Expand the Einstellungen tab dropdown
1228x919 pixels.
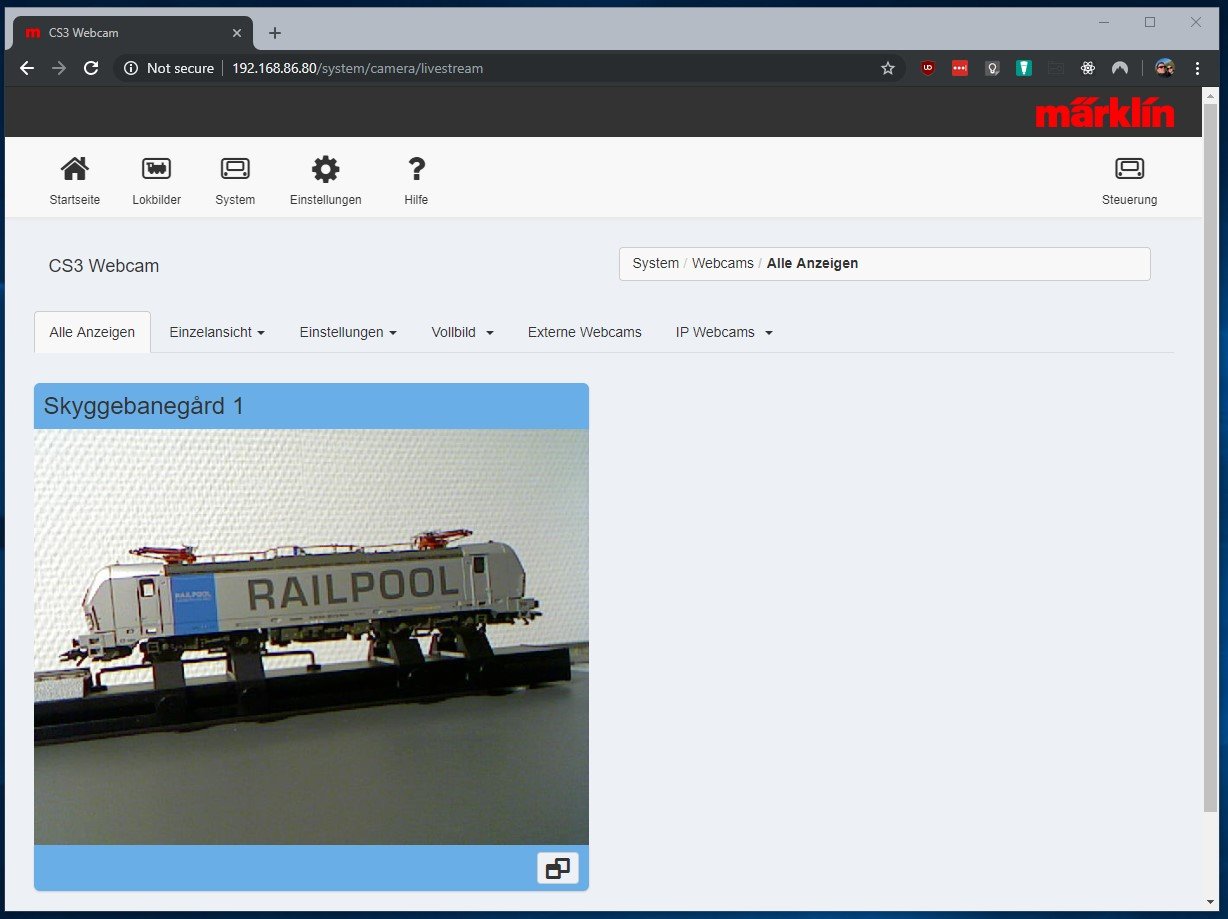[348, 332]
